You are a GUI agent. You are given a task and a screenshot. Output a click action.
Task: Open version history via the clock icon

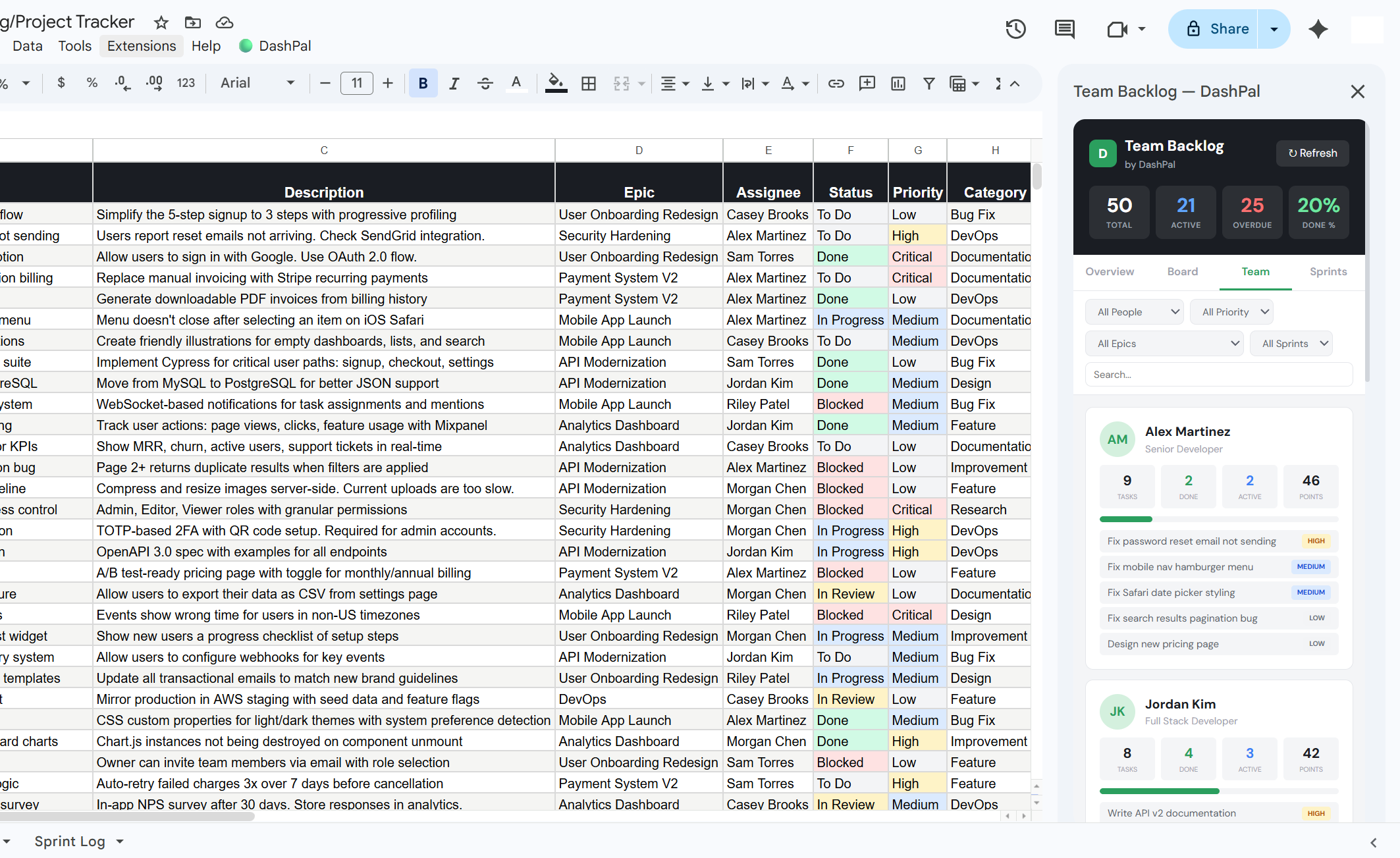tap(1015, 29)
